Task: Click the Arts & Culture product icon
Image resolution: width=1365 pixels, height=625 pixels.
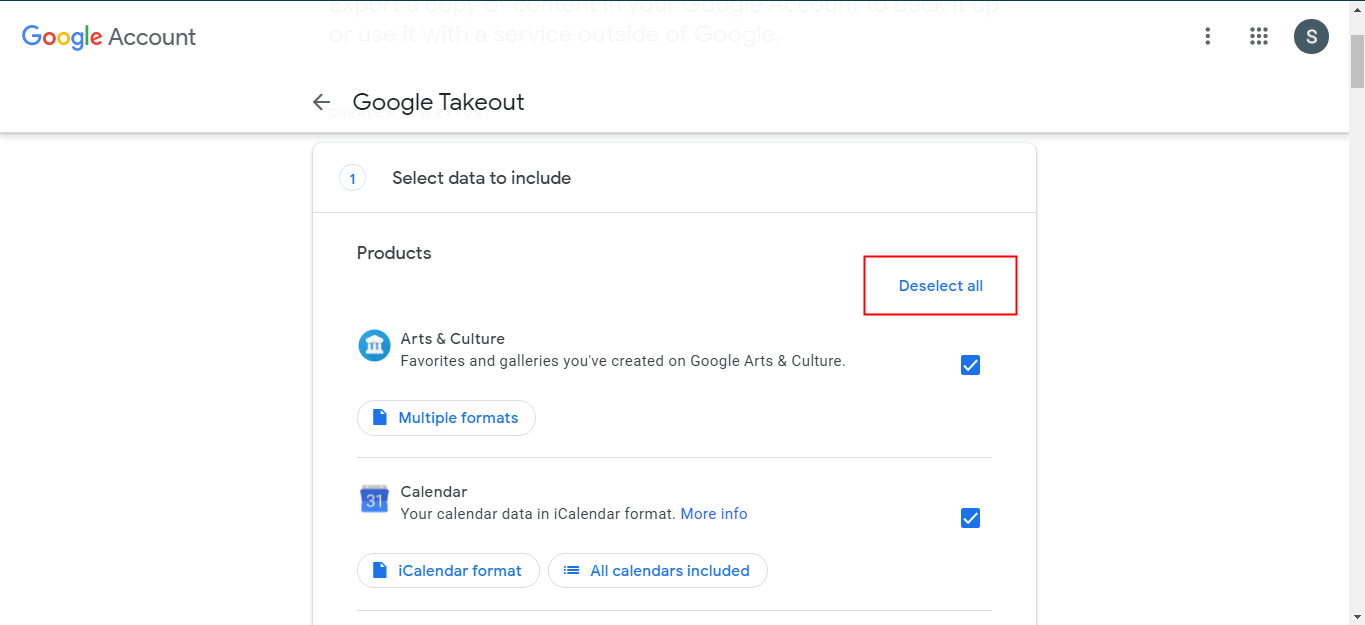Action: 374,346
